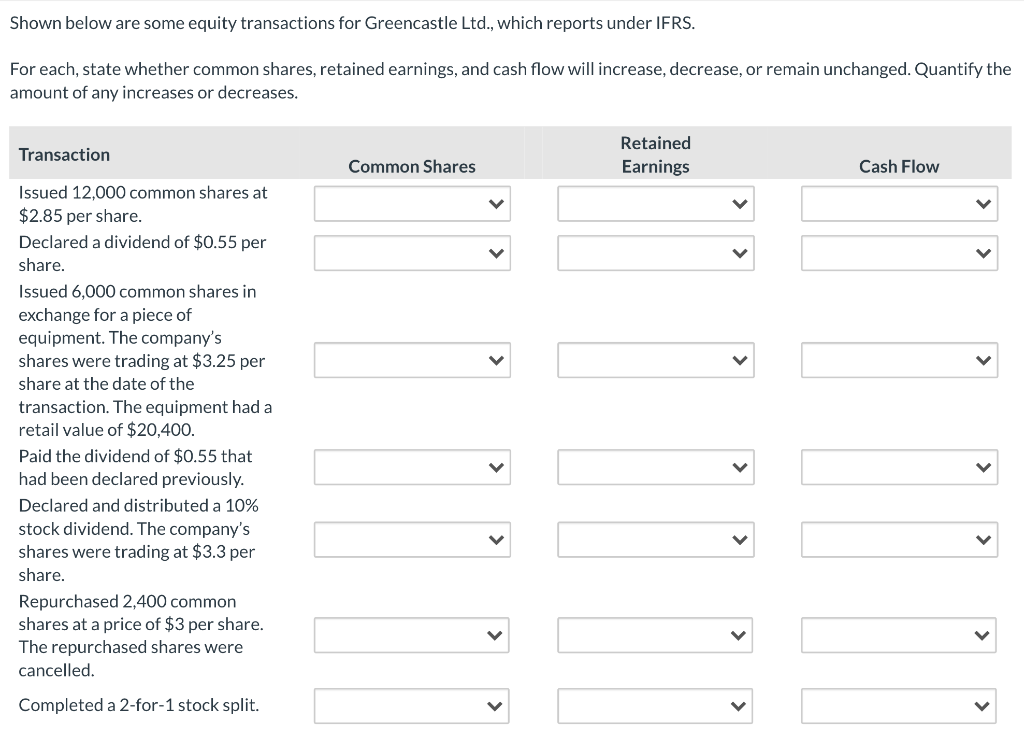Open Retained Earnings dropdown for equipment exchange transaction
The height and width of the screenshot is (751, 1024).
click(x=655, y=360)
